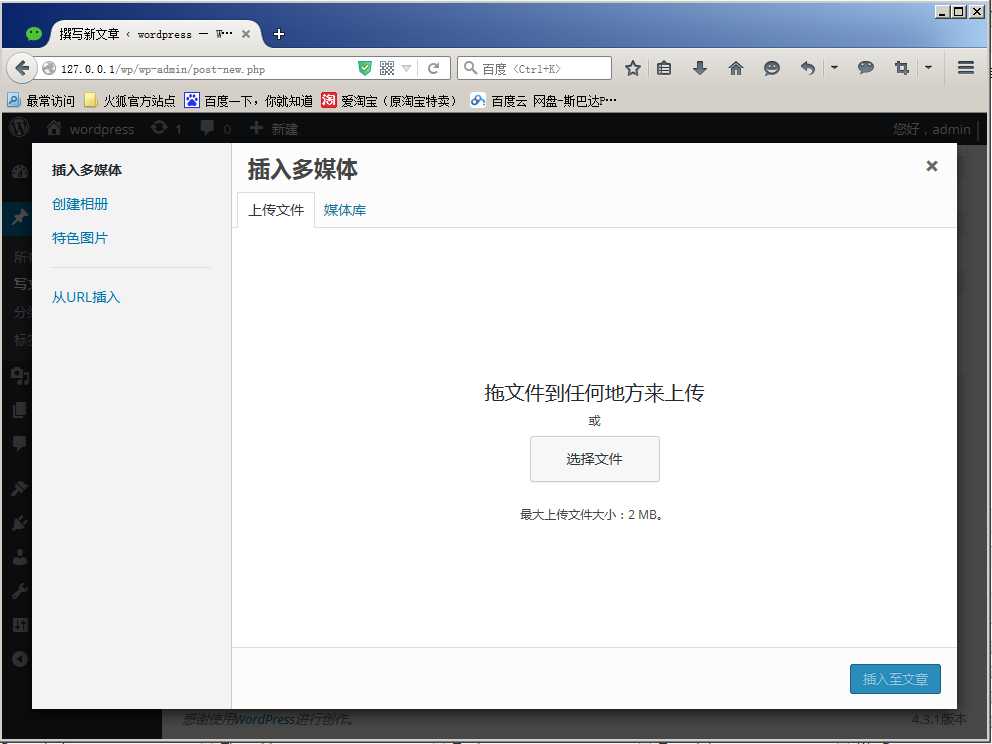
Task: Switch to the 上传文件 tab
Action: pyautogui.click(x=276, y=210)
